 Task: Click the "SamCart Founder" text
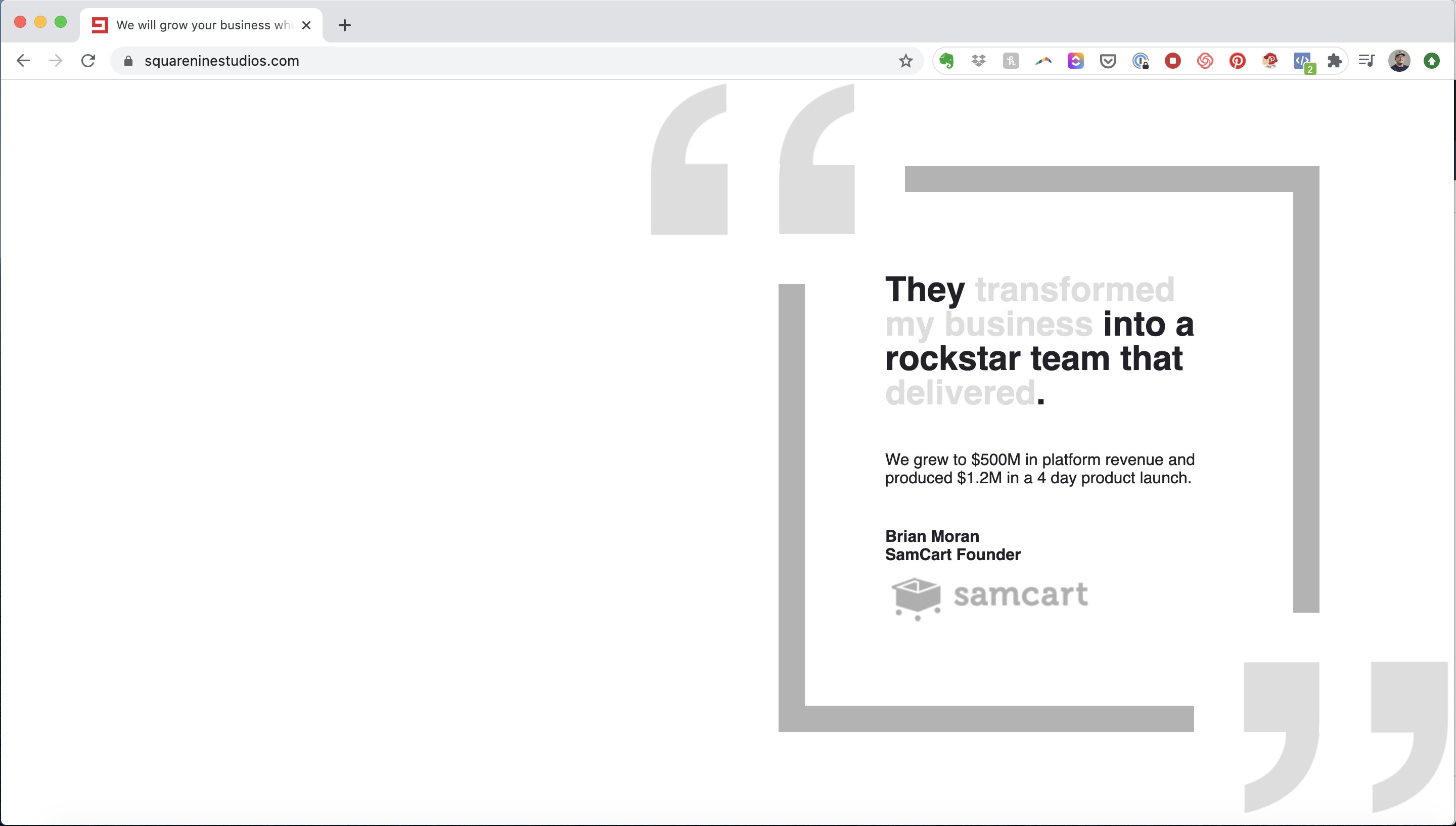tap(953, 554)
